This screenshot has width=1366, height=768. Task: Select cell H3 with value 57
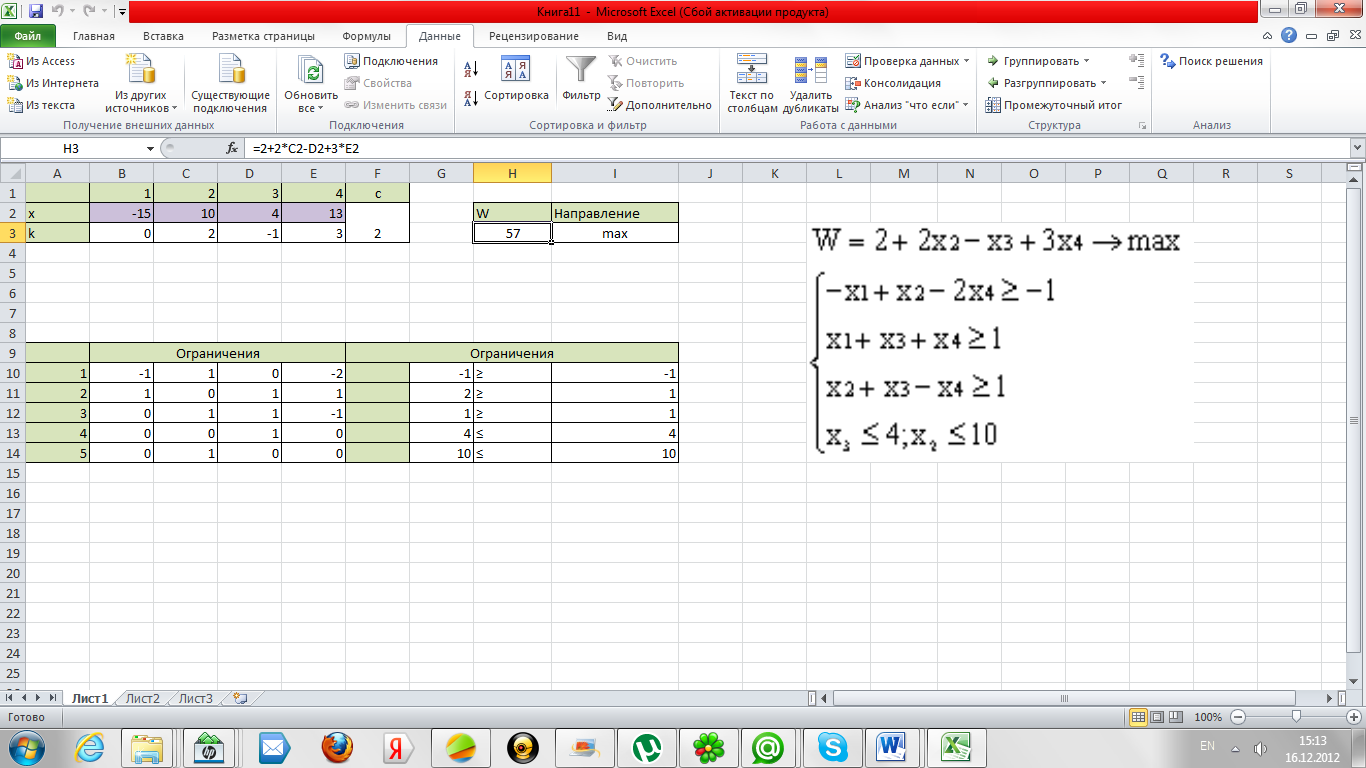512,233
